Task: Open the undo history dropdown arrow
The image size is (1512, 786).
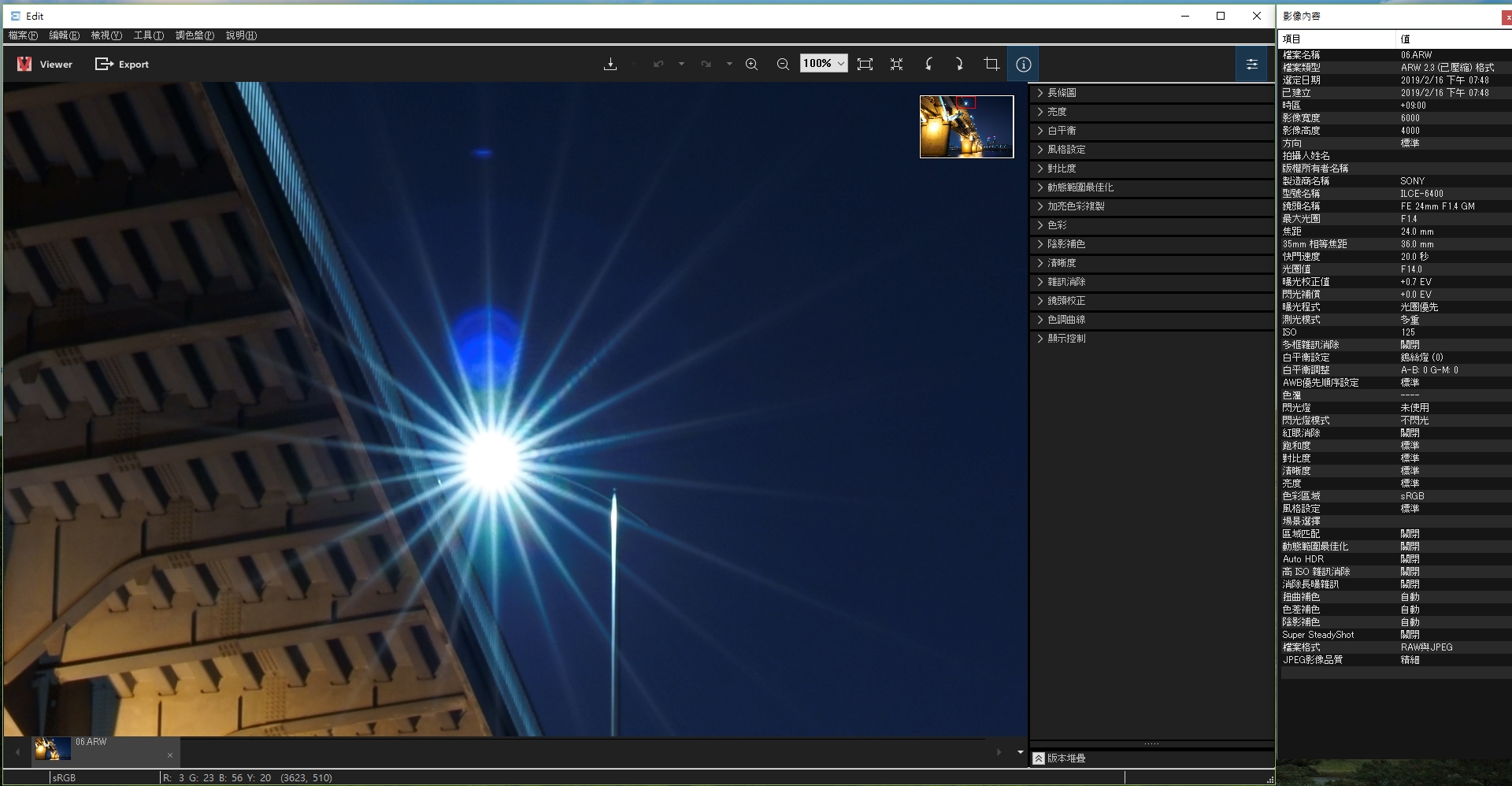Action: pyautogui.click(x=681, y=65)
